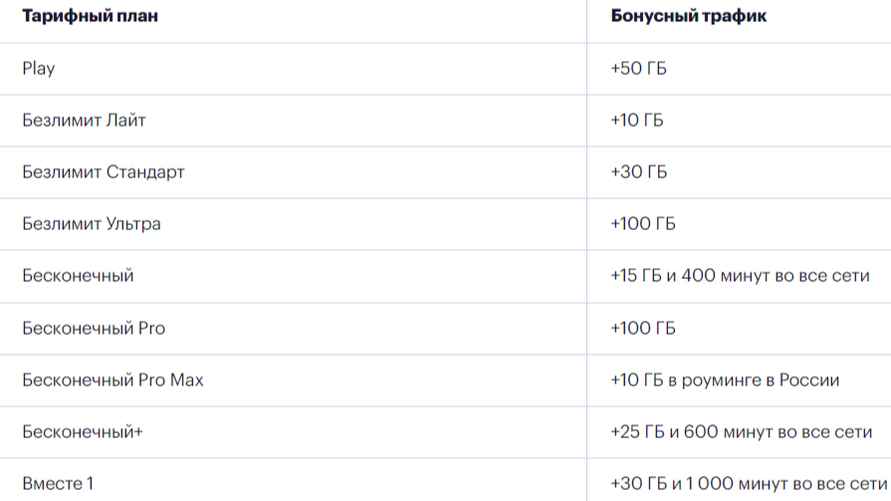Click "+100 ГБ" bonus for Бесконечный Pro
The width and height of the screenshot is (891, 501).
pyautogui.click(x=643, y=328)
